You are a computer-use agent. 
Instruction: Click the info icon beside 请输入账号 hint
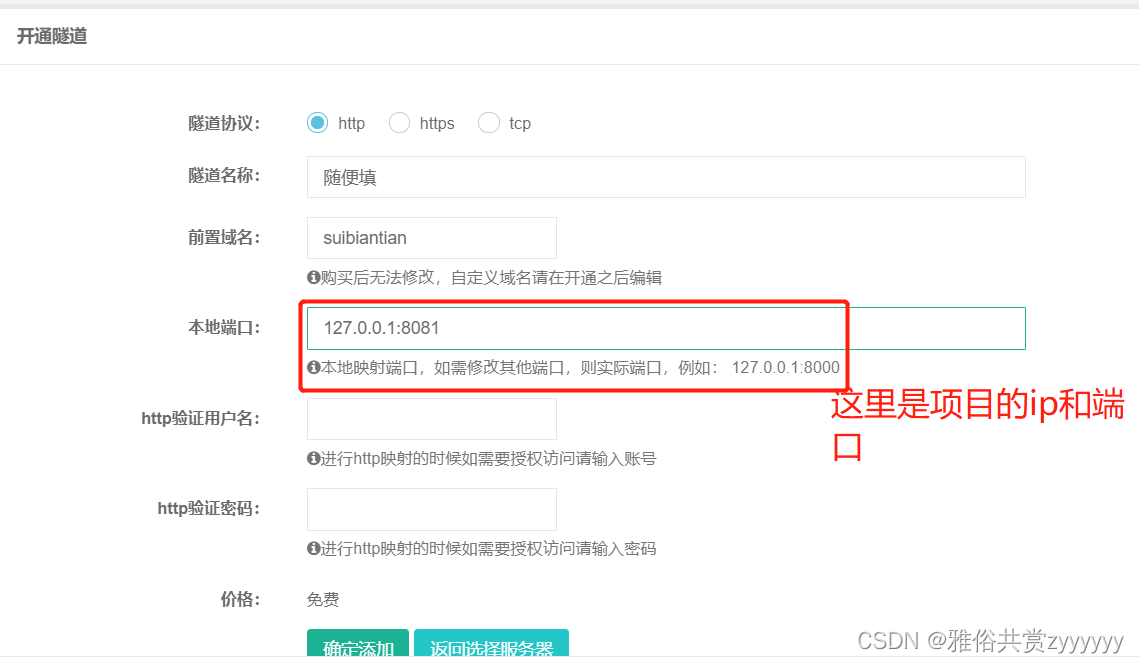click(x=313, y=458)
